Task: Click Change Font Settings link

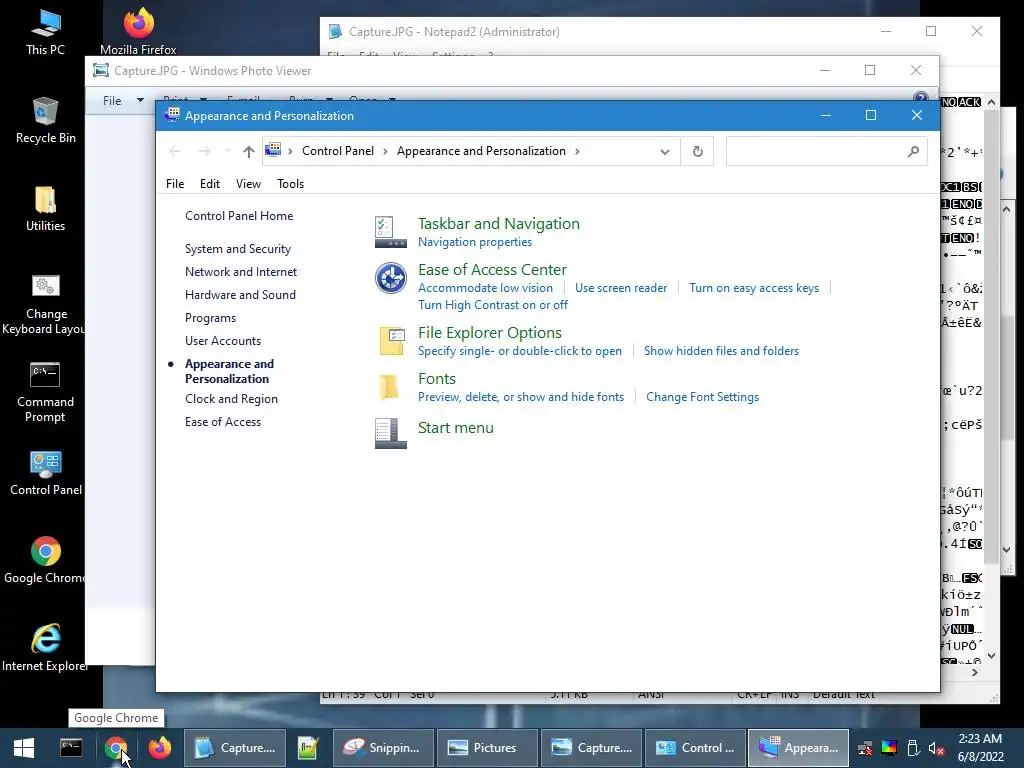Action: [703, 397]
